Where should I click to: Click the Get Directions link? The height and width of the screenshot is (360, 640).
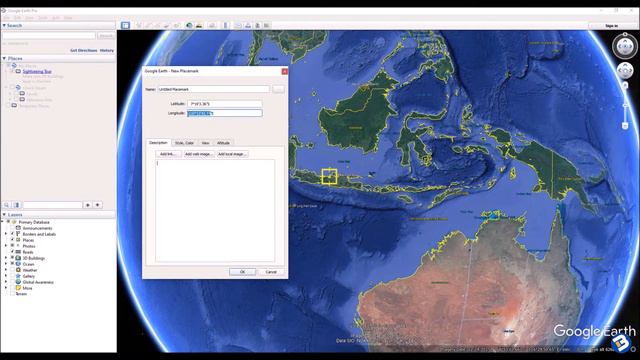click(x=84, y=50)
